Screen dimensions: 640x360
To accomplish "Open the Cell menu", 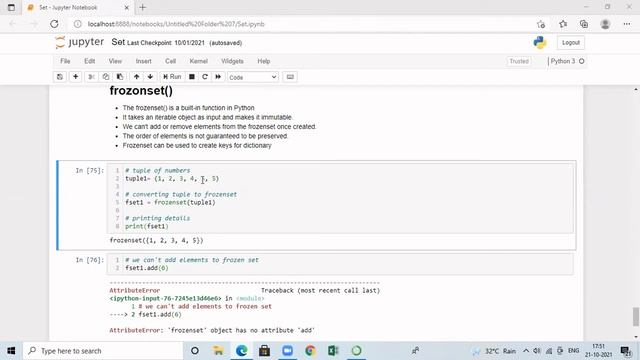I will (170, 61).
